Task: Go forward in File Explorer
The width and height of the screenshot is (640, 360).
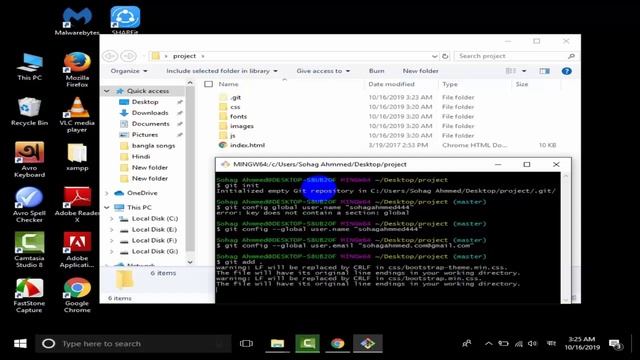Action: [x=129, y=56]
